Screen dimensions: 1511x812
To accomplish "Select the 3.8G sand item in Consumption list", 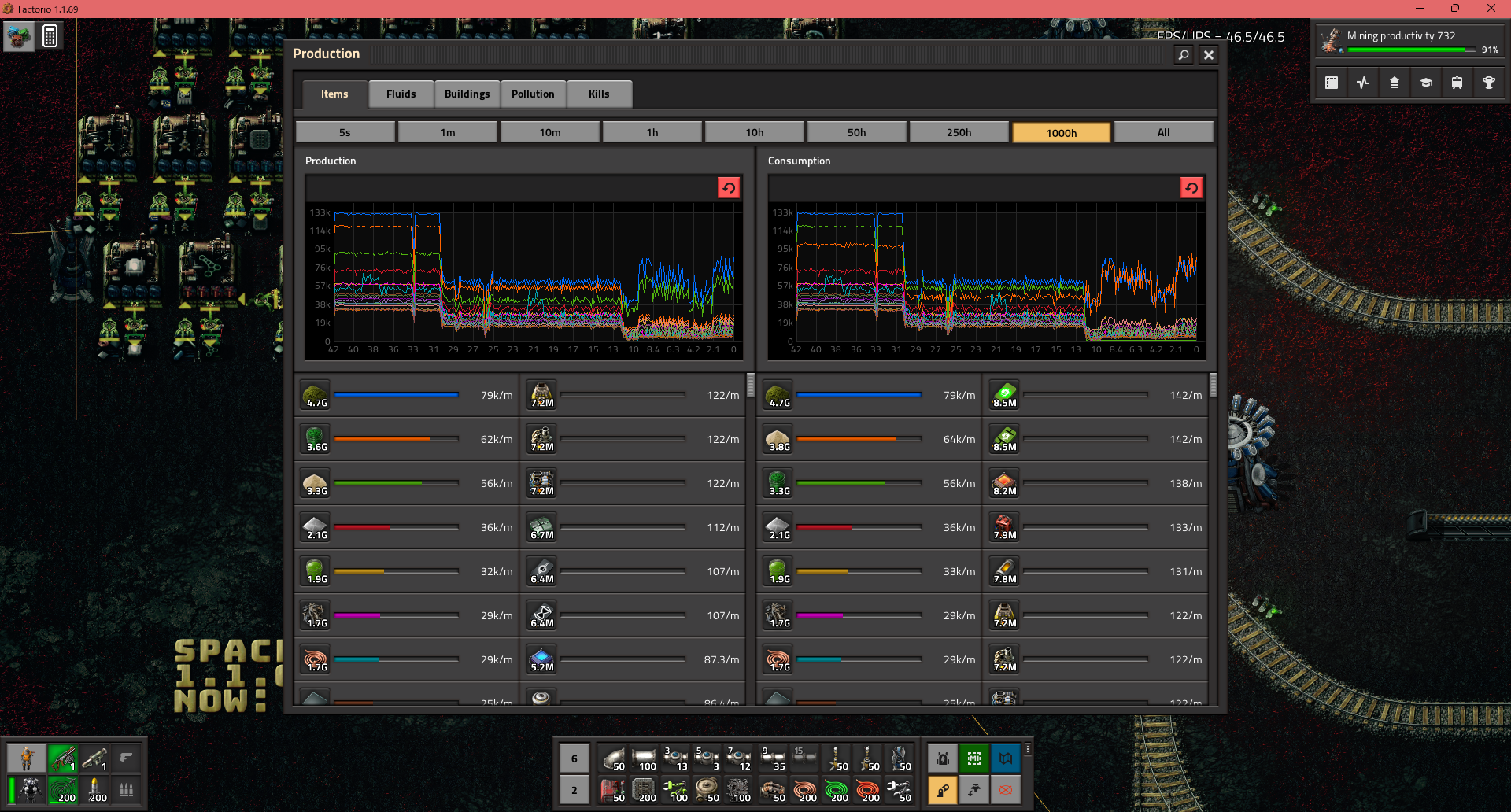I will pos(778,439).
